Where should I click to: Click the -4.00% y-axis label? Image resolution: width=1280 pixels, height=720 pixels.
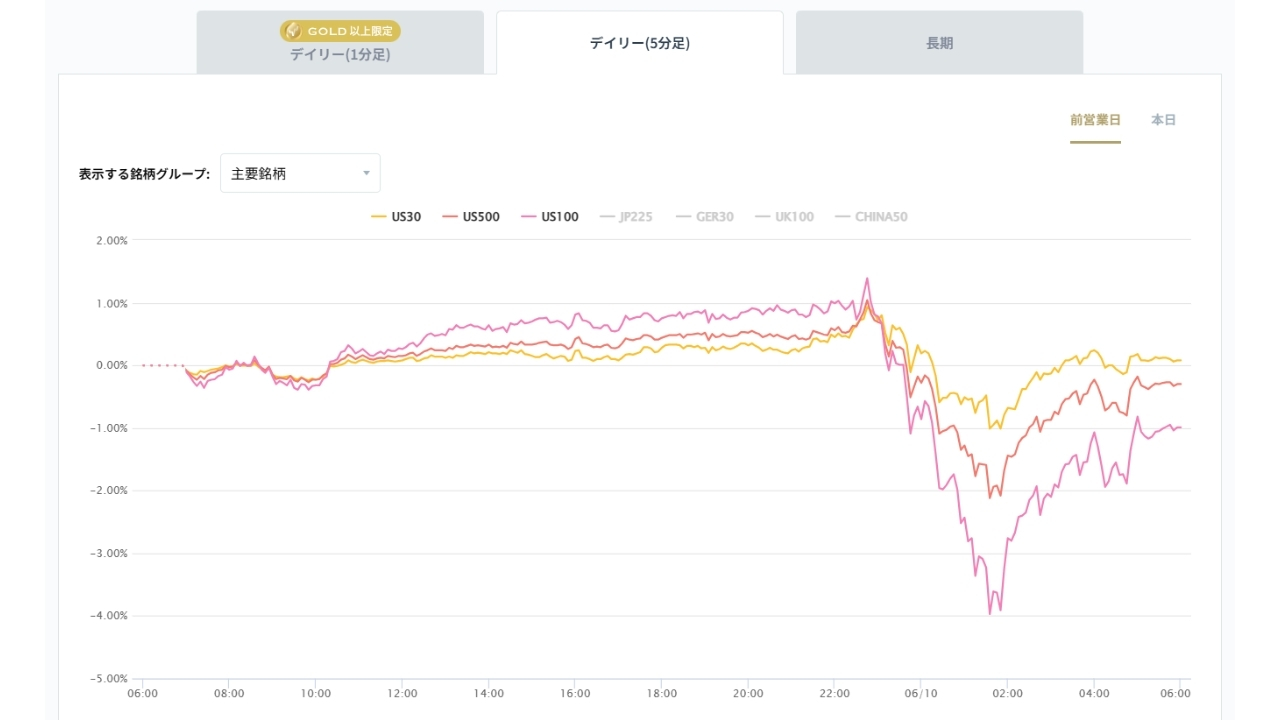point(109,616)
